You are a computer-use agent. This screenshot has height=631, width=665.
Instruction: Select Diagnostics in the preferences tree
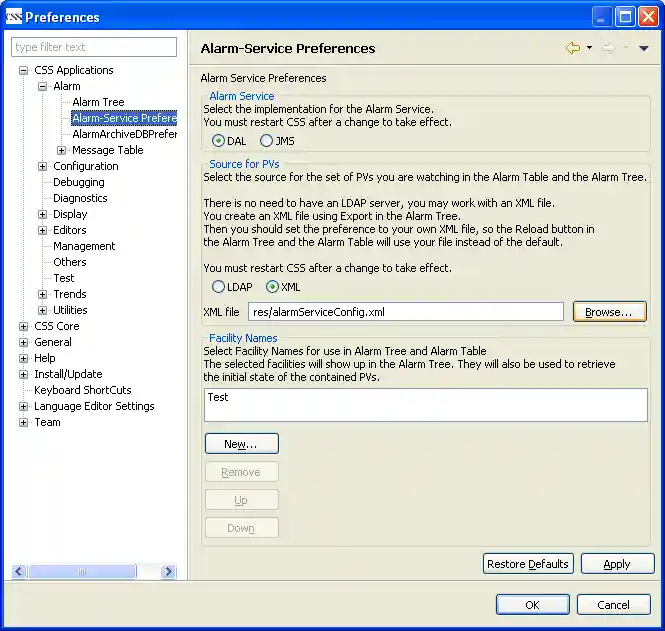click(x=80, y=198)
